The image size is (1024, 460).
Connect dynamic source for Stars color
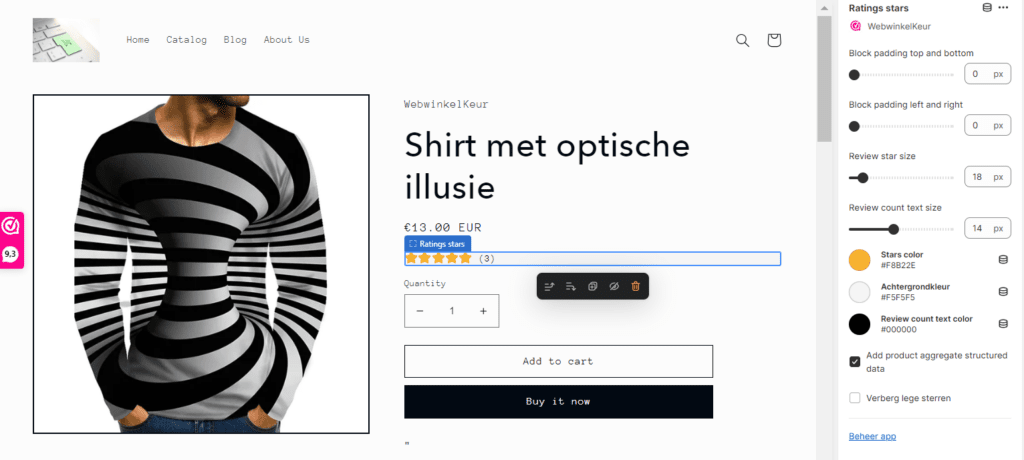[x=1003, y=260]
